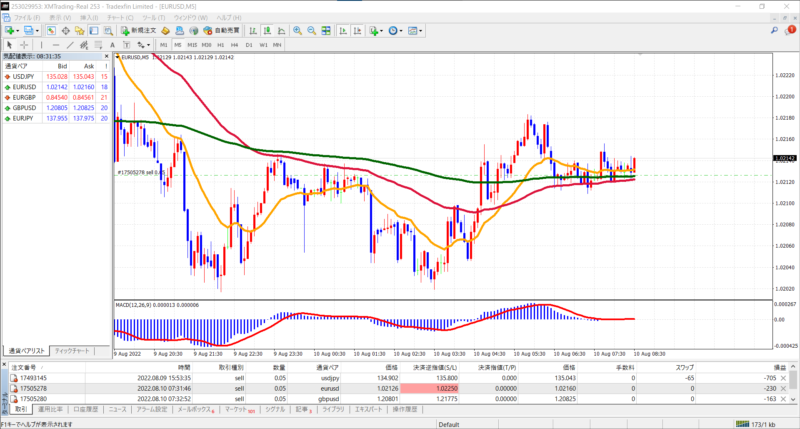800x429 pixels.
Task: Switch to ティックチャート tab
Action: pyautogui.click(x=72, y=351)
